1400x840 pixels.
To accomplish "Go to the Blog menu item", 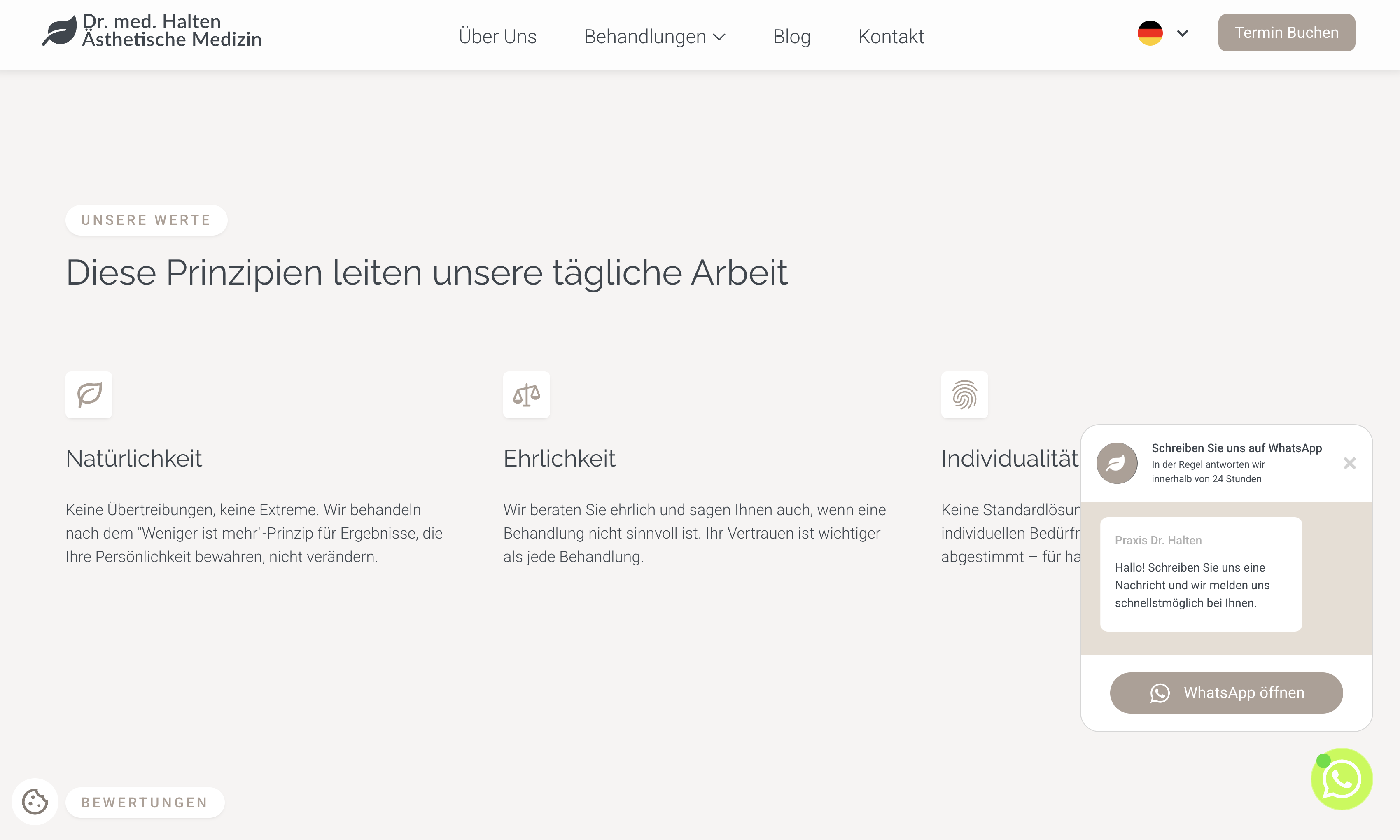I will click(x=792, y=37).
